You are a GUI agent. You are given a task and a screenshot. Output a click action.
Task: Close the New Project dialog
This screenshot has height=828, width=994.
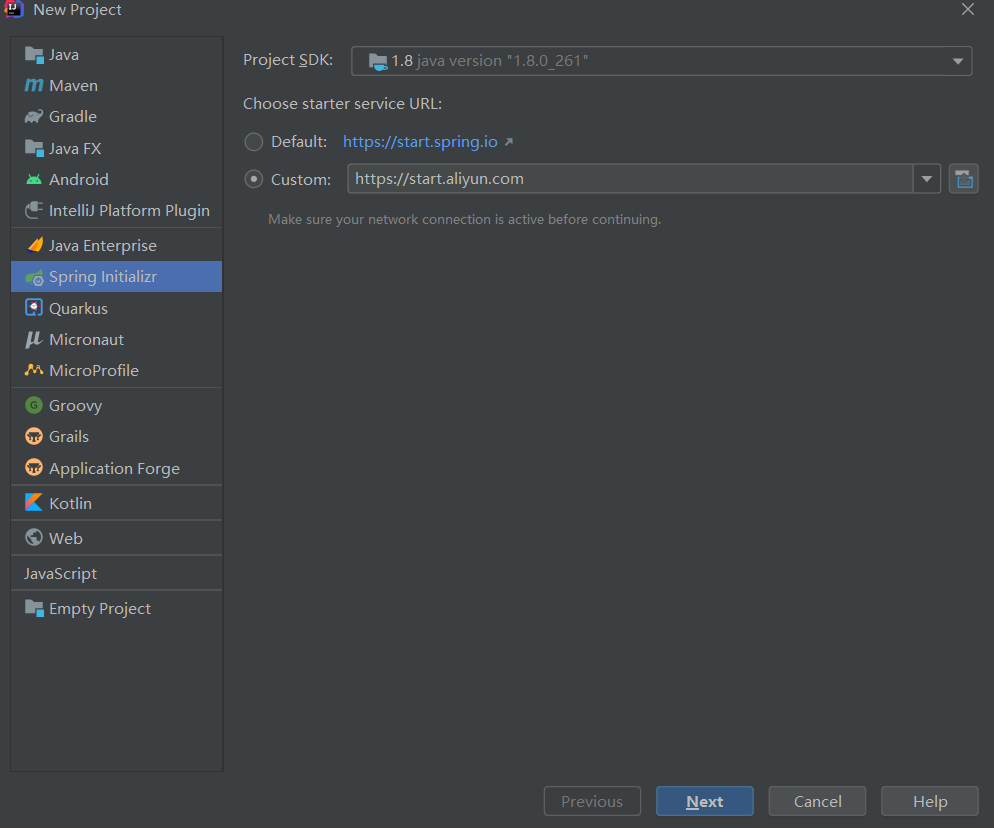pos(967,10)
